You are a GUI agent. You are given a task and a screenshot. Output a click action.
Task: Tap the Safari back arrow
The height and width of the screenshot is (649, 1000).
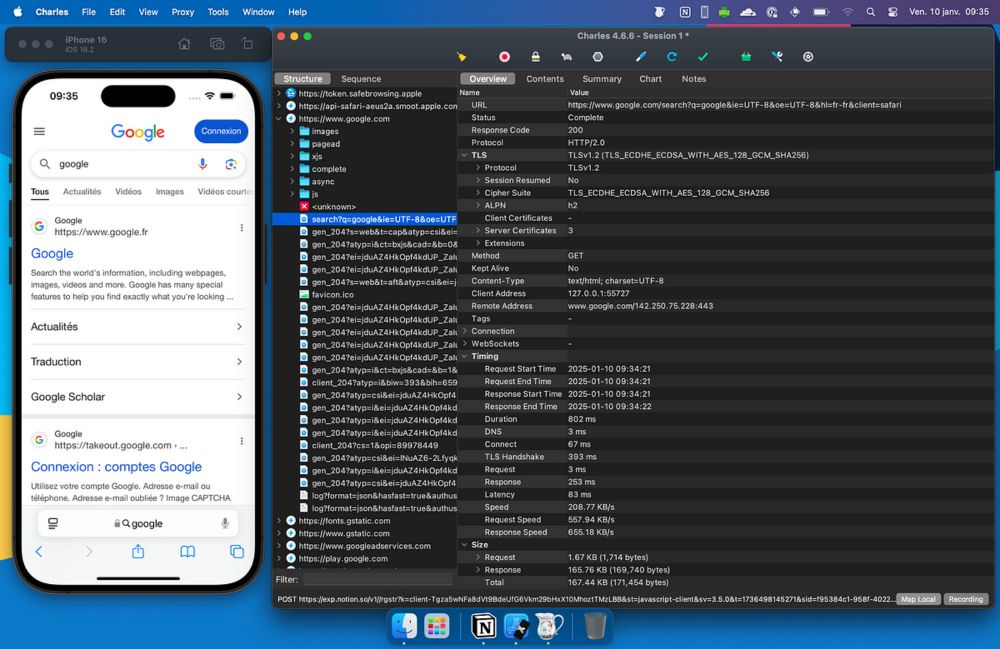click(39, 551)
